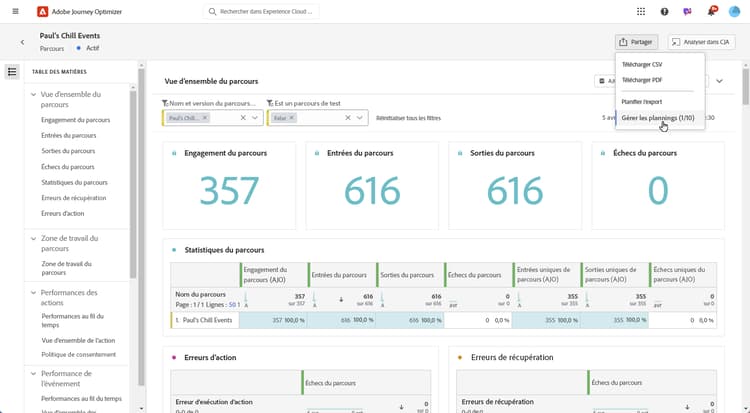
Task: Click the 0 value in Échecs du parcours card
Action: coord(658,190)
